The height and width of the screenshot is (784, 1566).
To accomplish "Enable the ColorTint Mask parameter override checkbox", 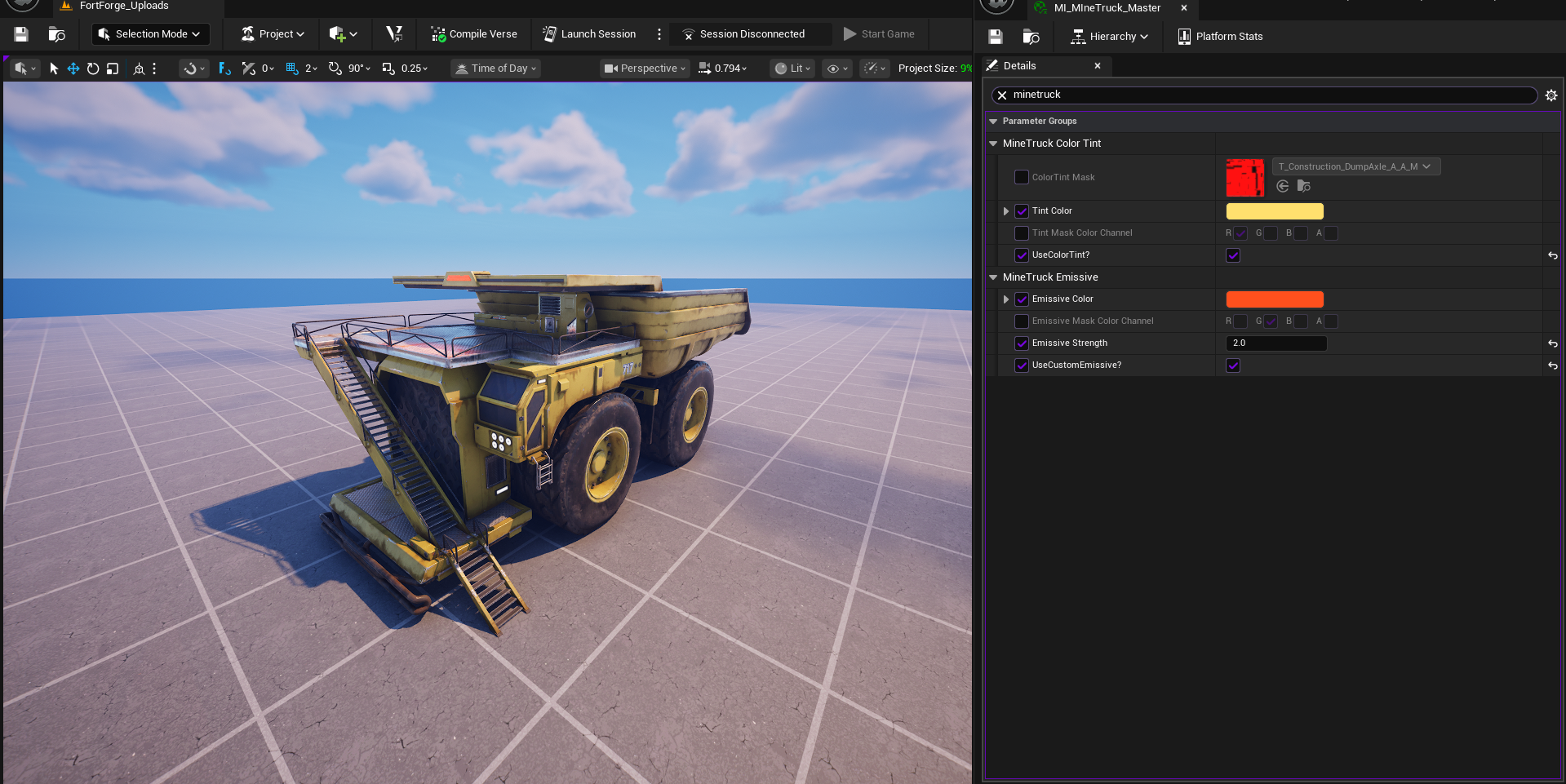I will click(x=1021, y=177).
